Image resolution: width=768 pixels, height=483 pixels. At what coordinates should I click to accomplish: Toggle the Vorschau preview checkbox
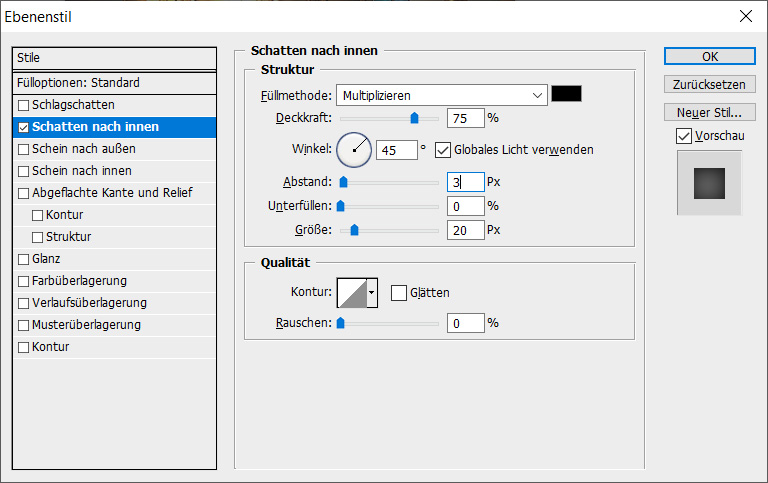[x=684, y=135]
